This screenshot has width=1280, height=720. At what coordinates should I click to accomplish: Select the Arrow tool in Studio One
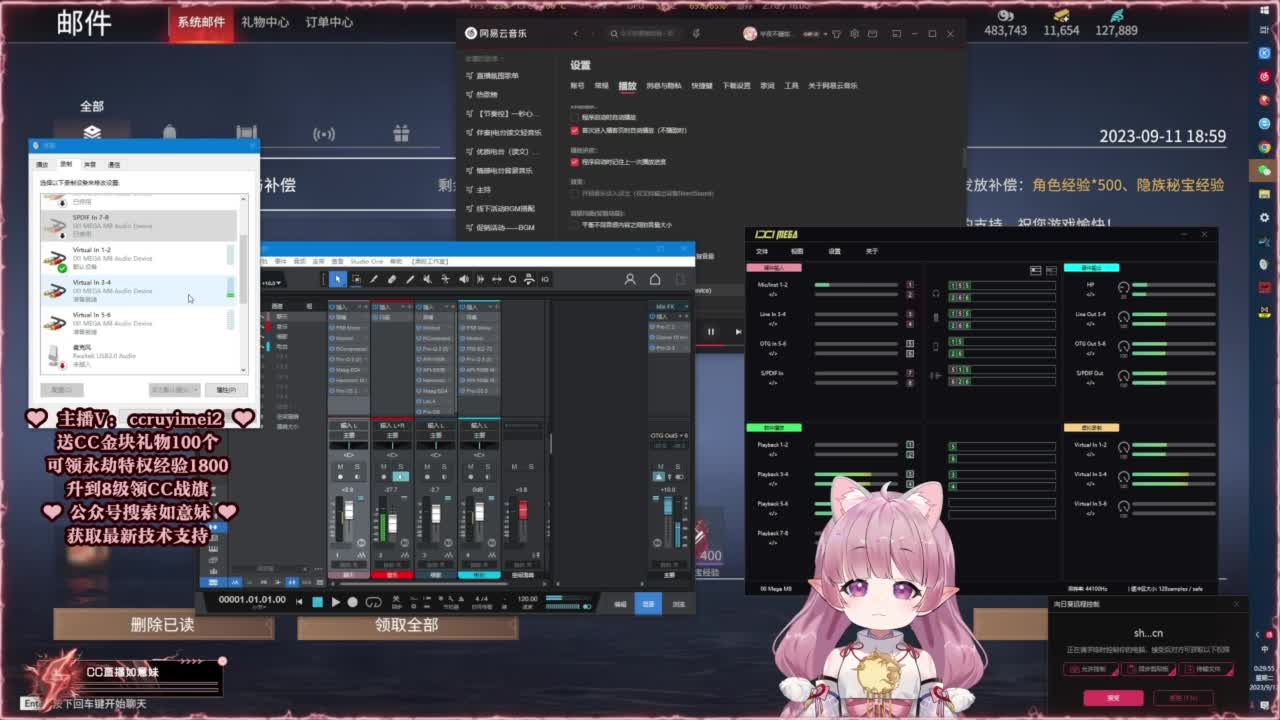tap(338, 279)
